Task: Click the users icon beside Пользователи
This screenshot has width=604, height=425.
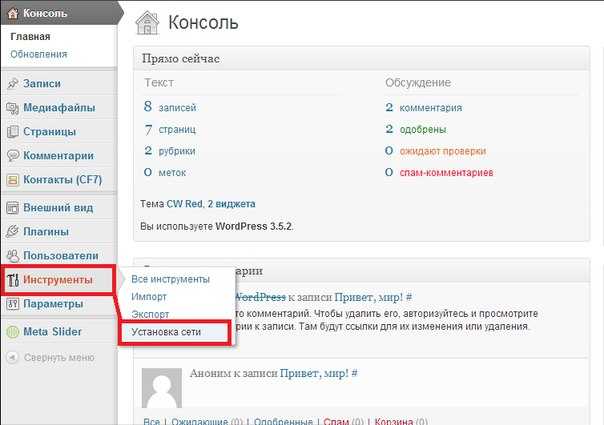Action: (13, 256)
